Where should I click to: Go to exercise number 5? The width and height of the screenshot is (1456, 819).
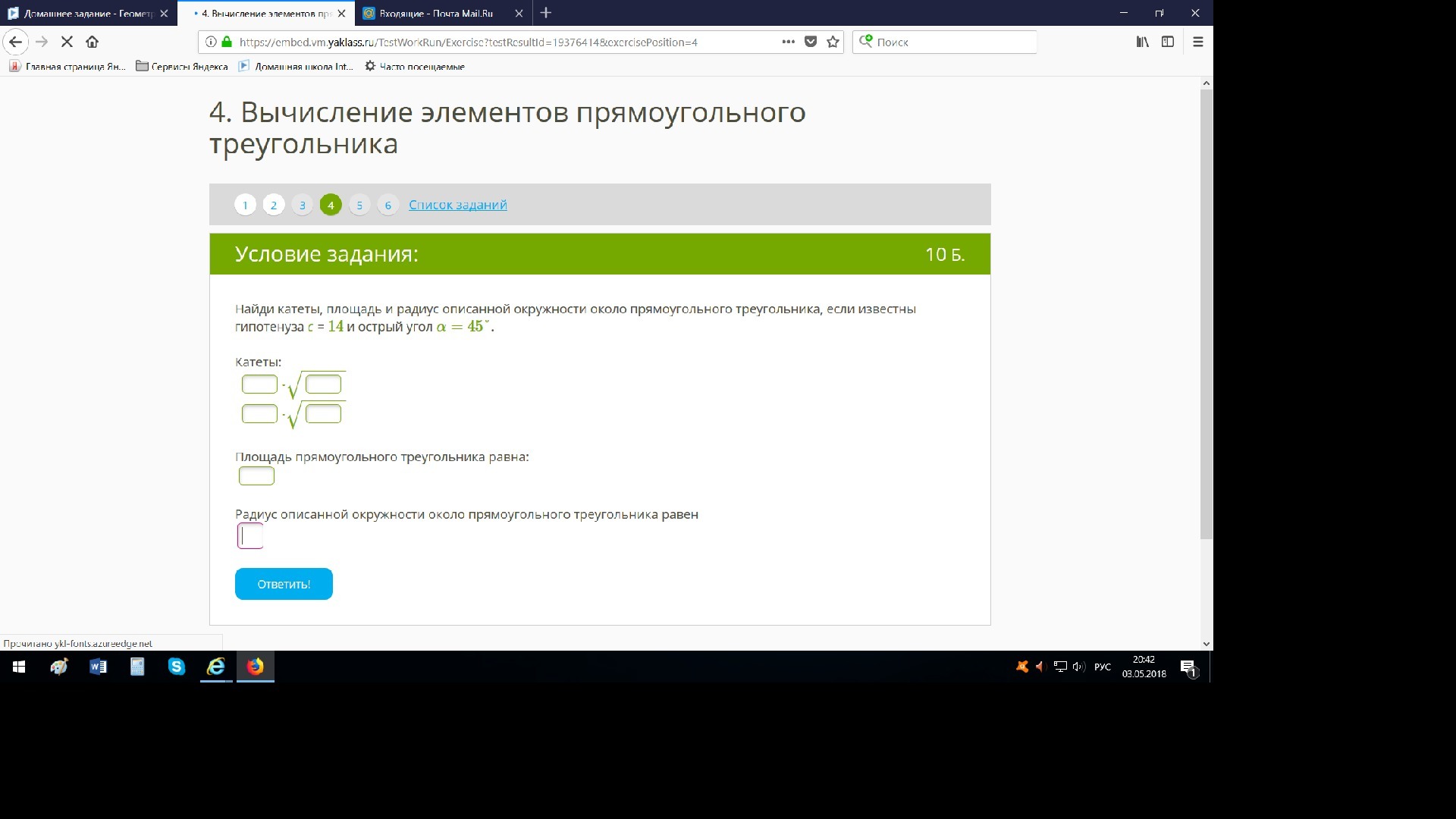[x=359, y=205]
